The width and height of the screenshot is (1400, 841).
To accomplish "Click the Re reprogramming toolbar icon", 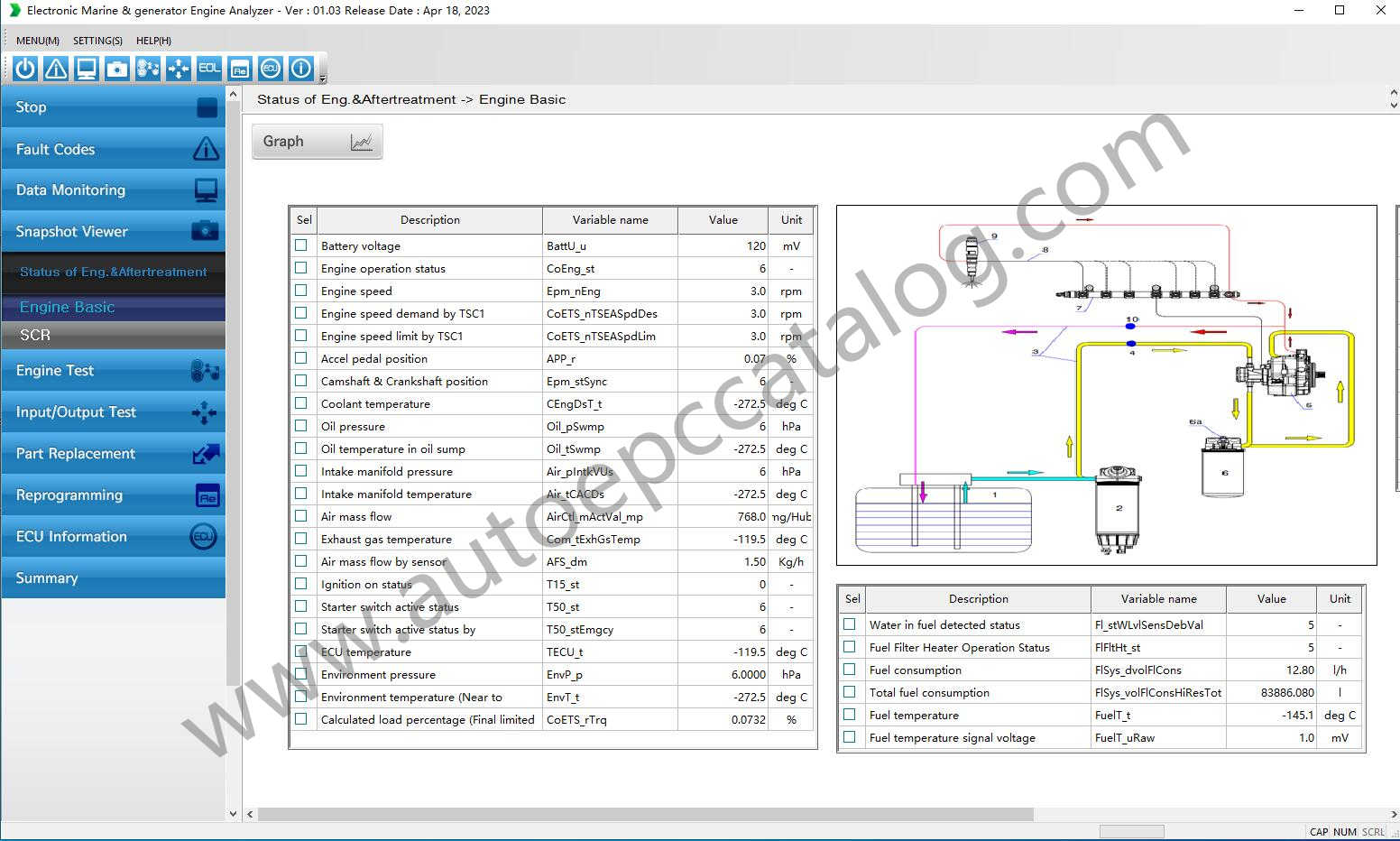I will [x=240, y=69].
